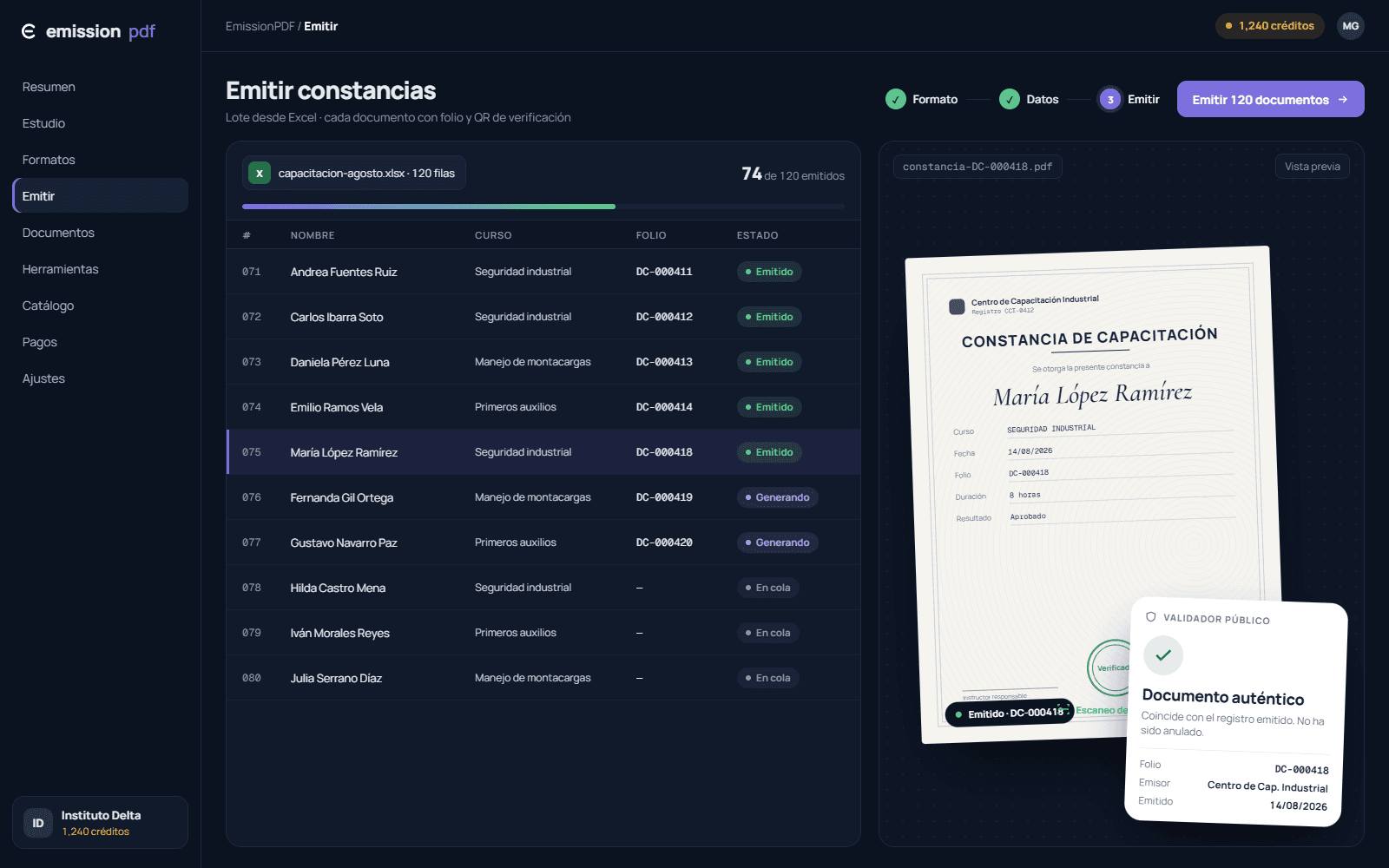Image resolution: width=1389 pixels, height=868 pixels.
Task: Start batch with Emitir 120 documentos button
Action: pyautogui.click(x=1270, y=99)
